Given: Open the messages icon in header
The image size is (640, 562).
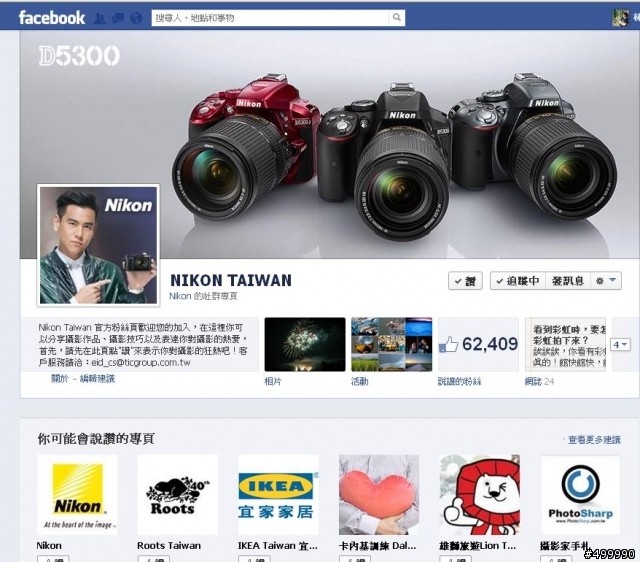Looking at the screenshot, I should [118, 18].
